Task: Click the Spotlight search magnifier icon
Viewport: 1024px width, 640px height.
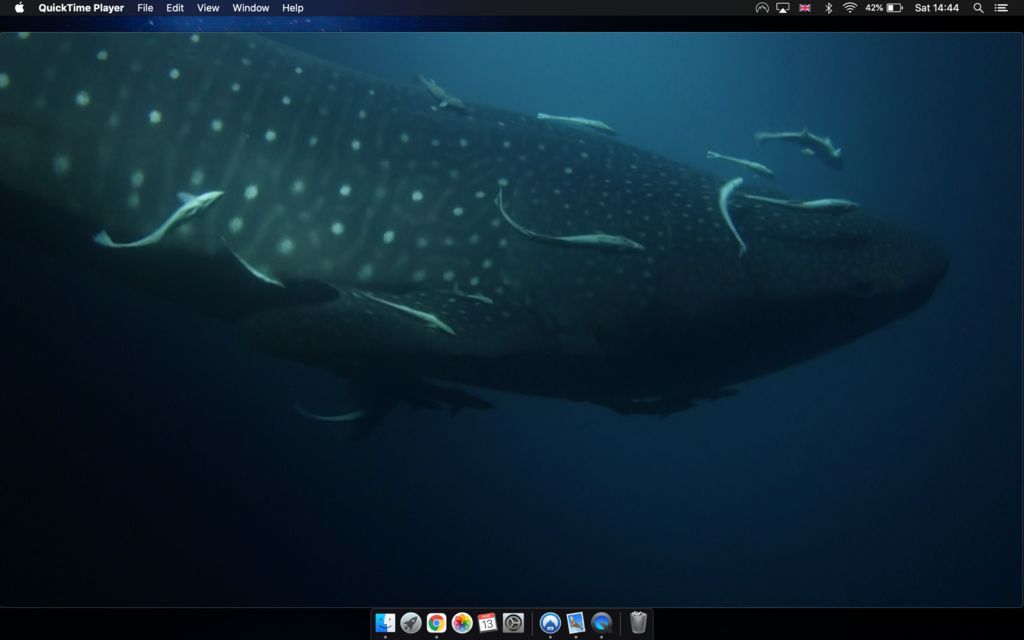Action: (x=978, y=8)
